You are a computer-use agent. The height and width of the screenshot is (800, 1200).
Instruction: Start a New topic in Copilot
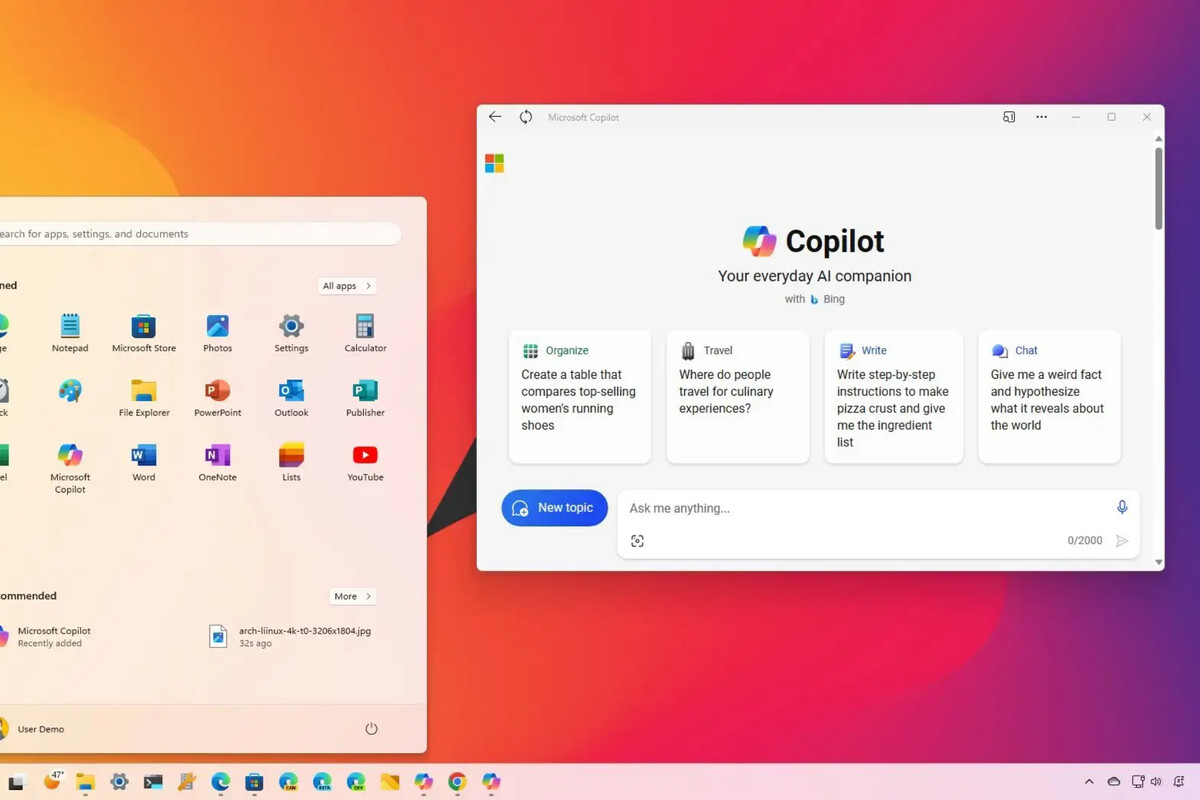554,508
